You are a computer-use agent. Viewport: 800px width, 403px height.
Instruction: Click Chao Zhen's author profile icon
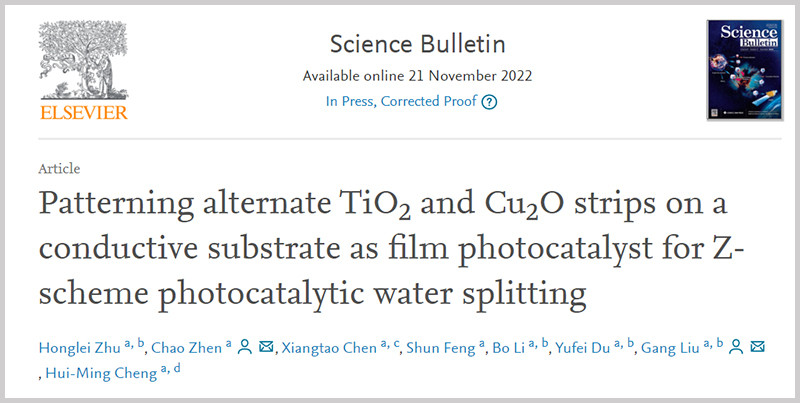pyautogui.click(x=245, y=347)
